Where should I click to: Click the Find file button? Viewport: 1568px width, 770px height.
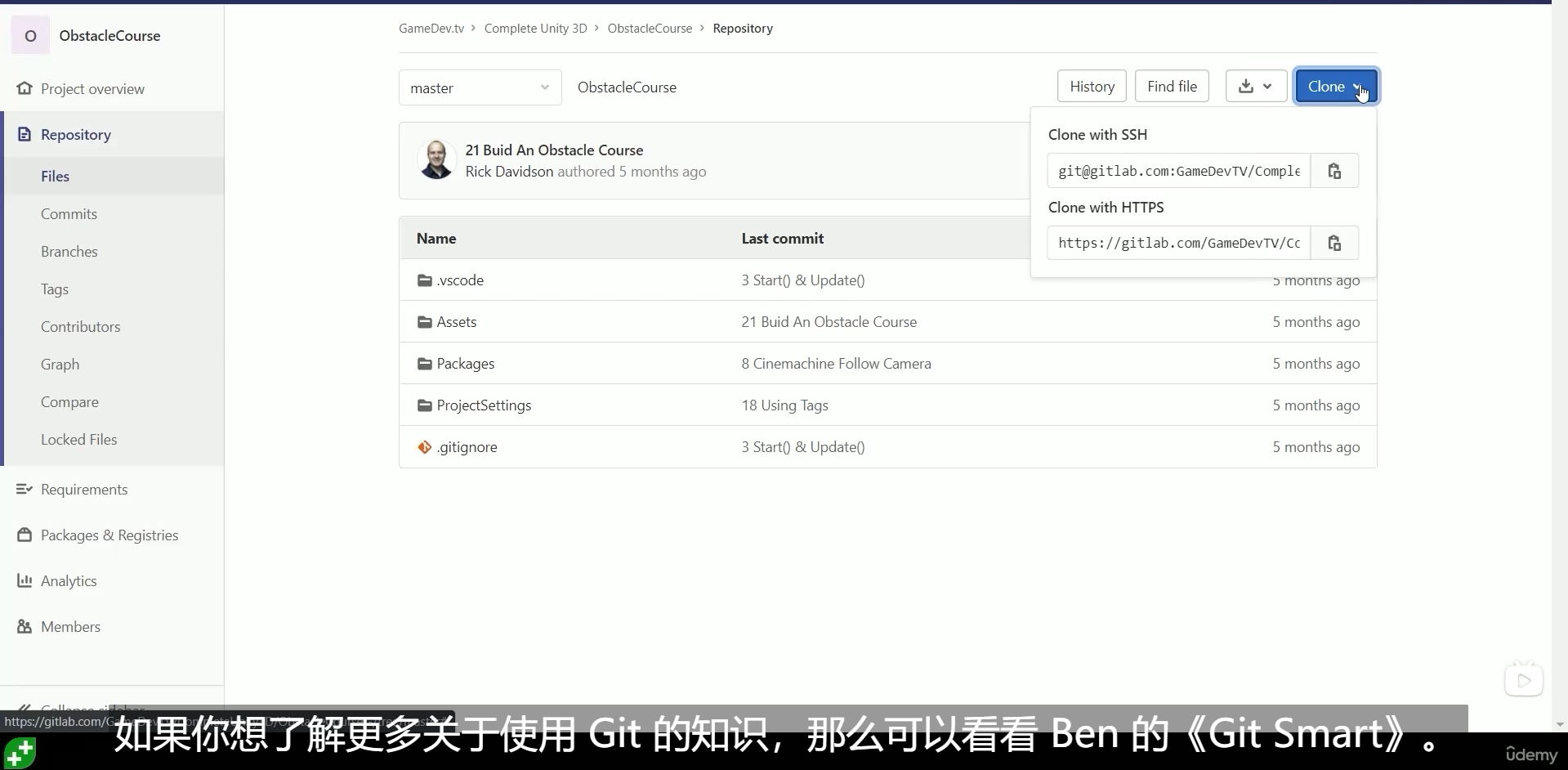[x=1172, y=86]
